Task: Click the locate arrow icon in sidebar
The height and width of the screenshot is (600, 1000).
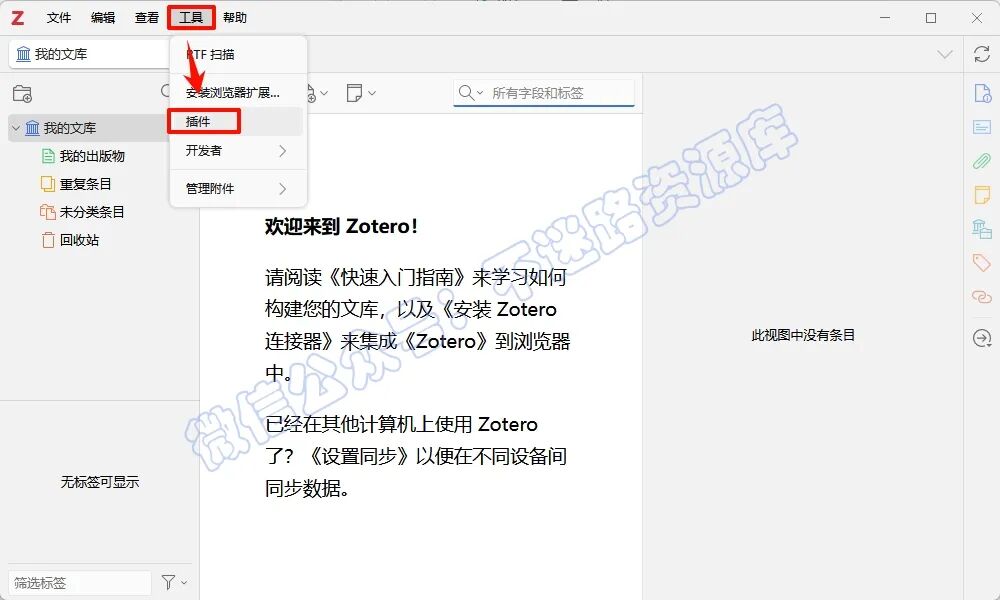Action: [x=982, y=338]
